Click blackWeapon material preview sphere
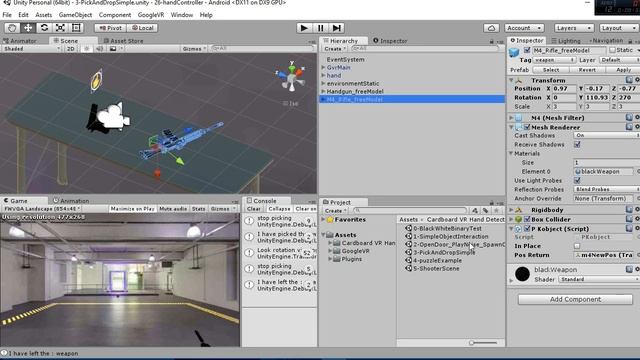This screenshot has height=360, width=640. click(522, 274)
